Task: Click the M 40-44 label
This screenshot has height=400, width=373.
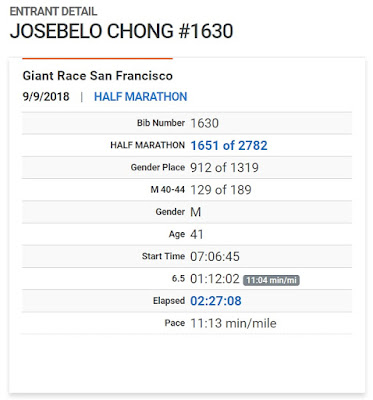Action: coord(167,190)
